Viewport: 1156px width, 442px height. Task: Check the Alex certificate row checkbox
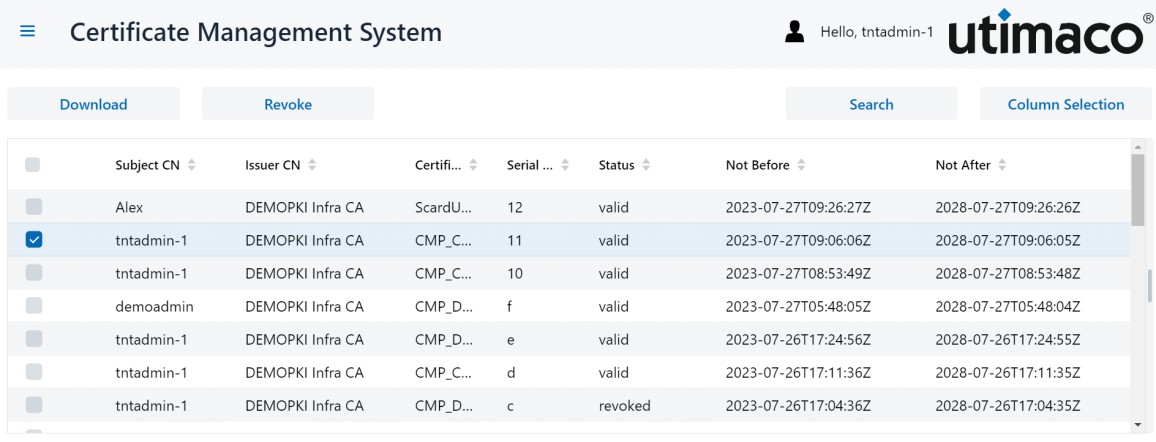click(34, 206)
